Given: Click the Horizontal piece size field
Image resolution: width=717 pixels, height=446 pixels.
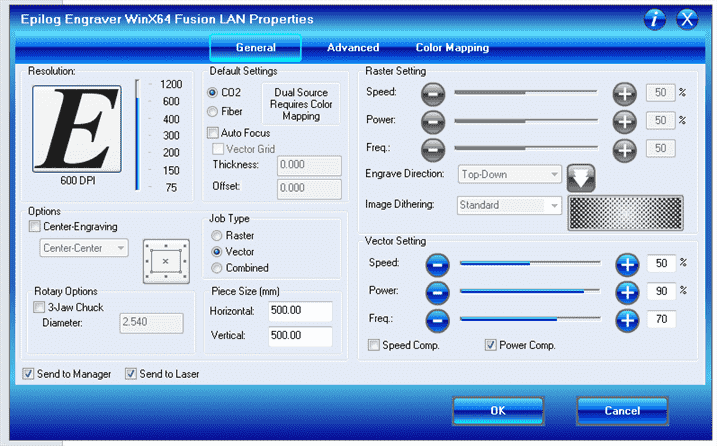Looking at the screenshot, I should pyautogui.click(x=300, y=311).
